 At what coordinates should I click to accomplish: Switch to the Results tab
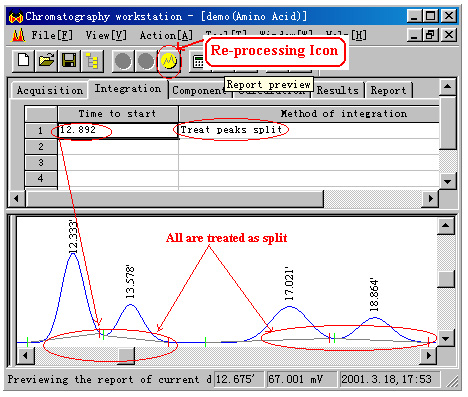coord(337,90)
